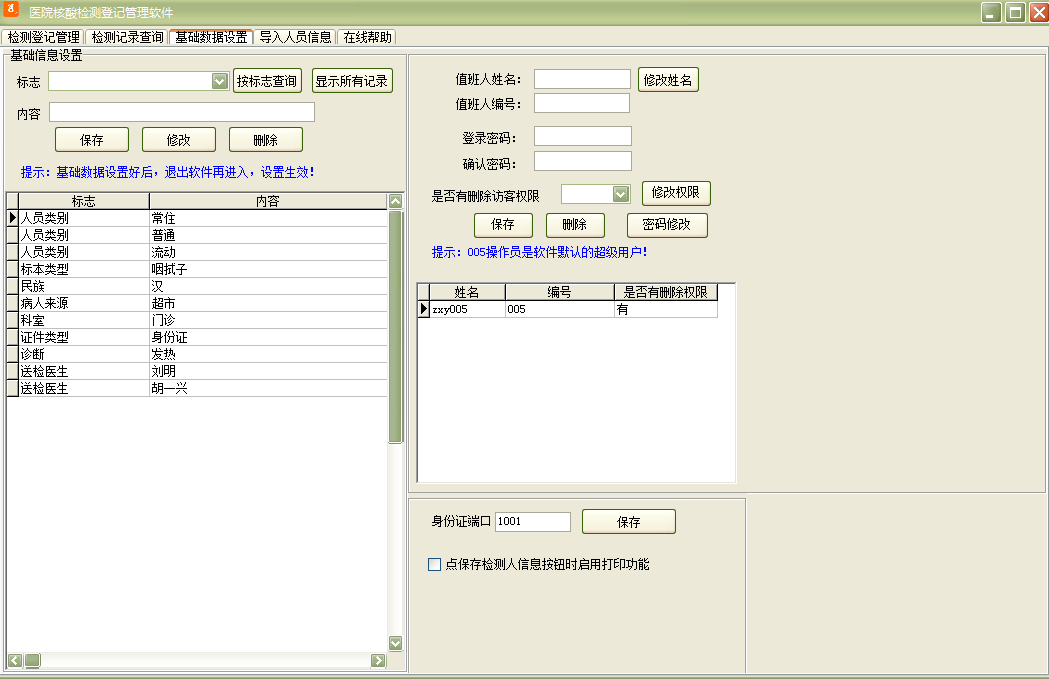Click the 标志 column header
Screen dimensions: 1049x679
coord(84,201)
